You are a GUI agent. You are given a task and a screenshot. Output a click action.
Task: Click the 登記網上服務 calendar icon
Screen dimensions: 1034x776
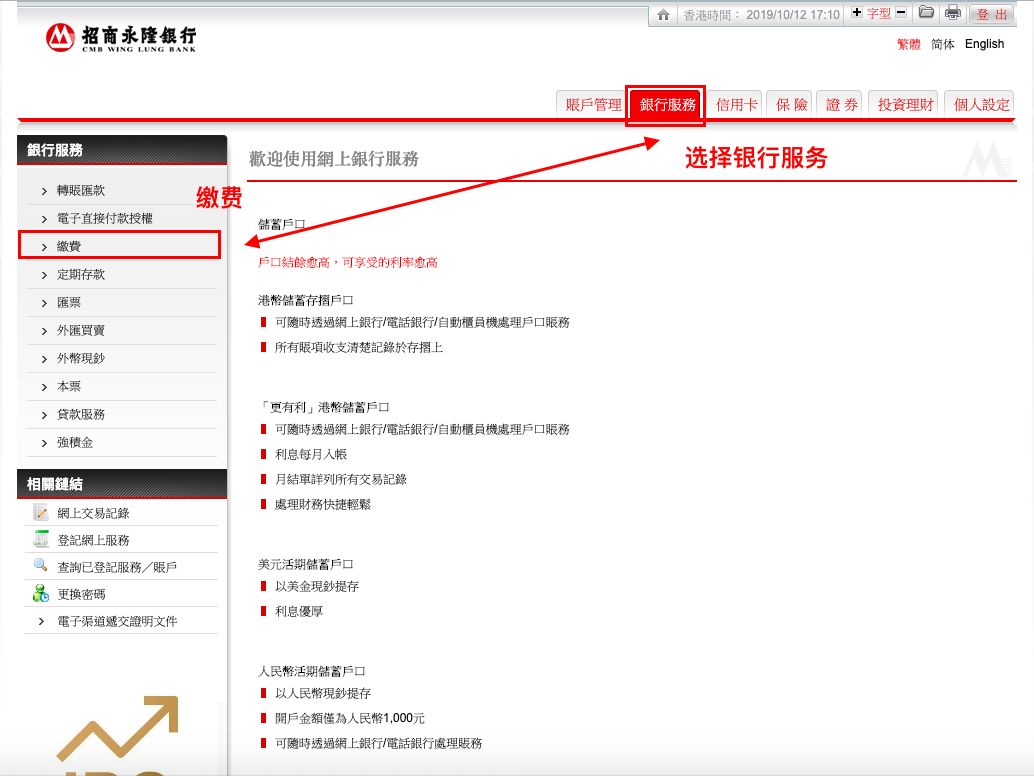click(x=41, y=540)
